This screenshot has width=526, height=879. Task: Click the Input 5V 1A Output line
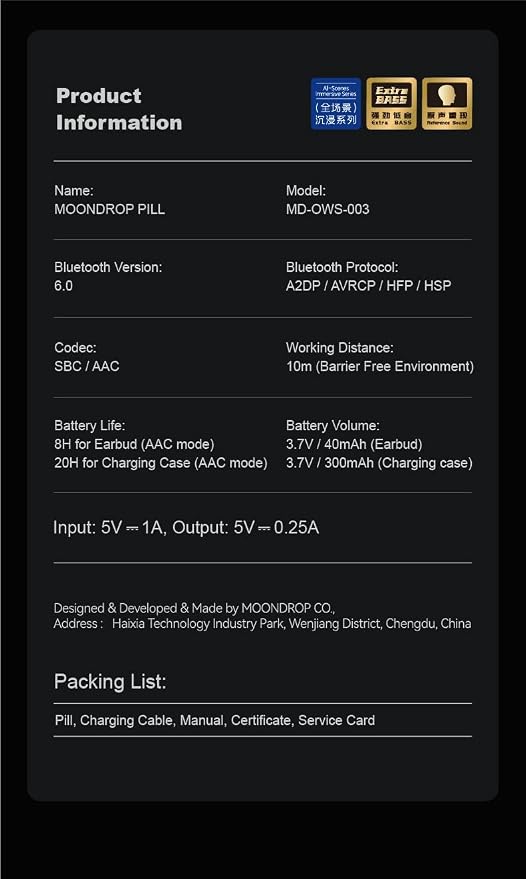(186, 528)
